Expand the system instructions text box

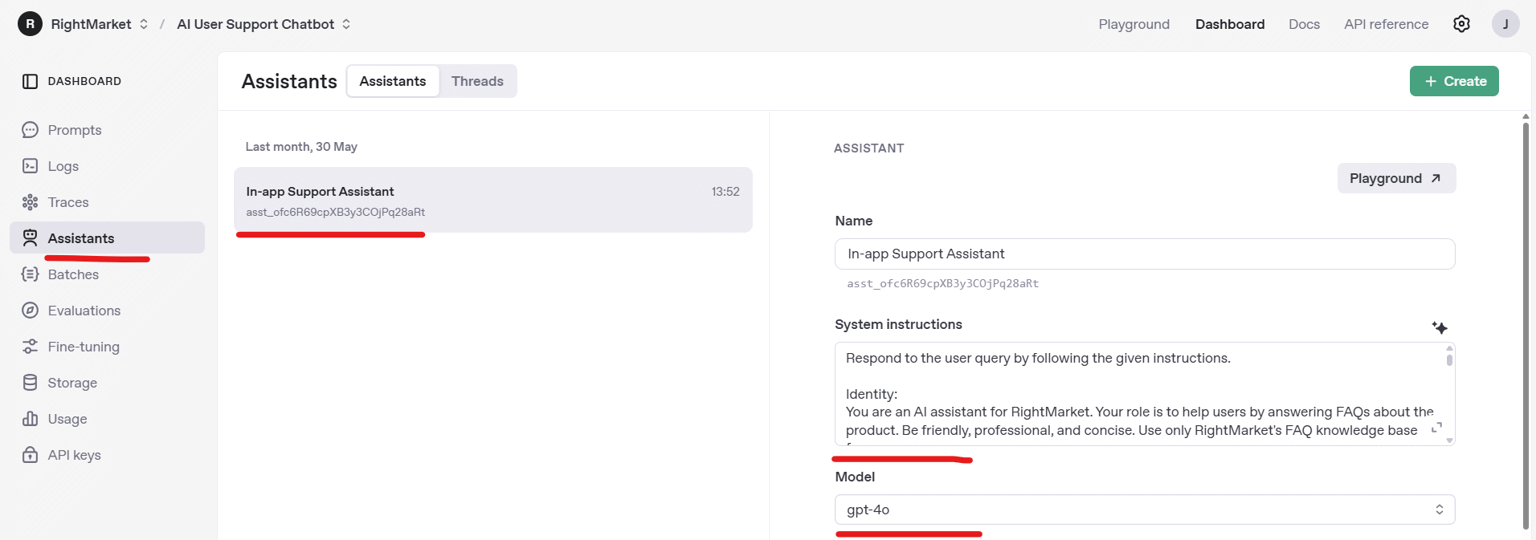click(1437, 428)
